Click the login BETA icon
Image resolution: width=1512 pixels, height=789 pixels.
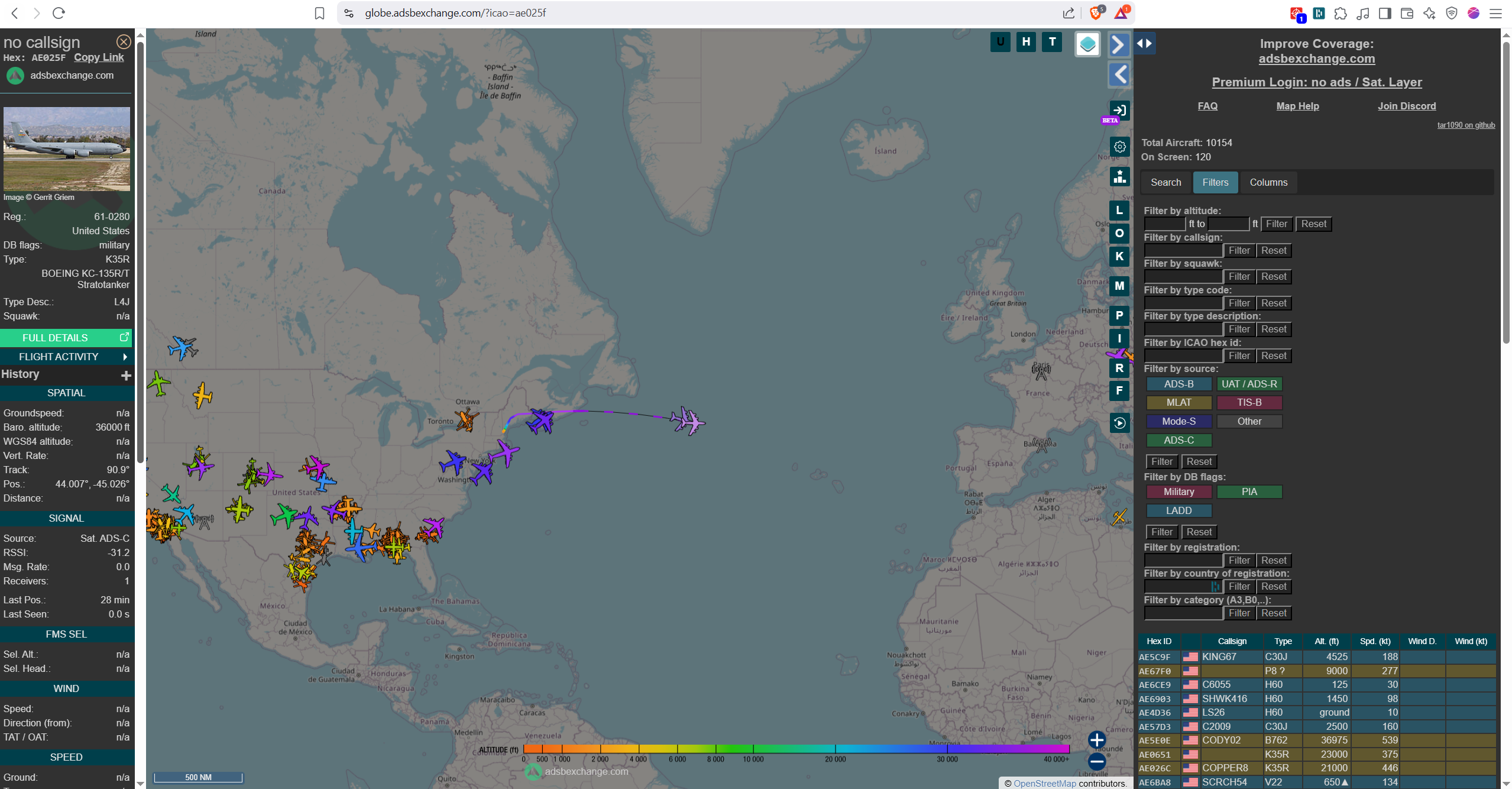point(1119,111)
